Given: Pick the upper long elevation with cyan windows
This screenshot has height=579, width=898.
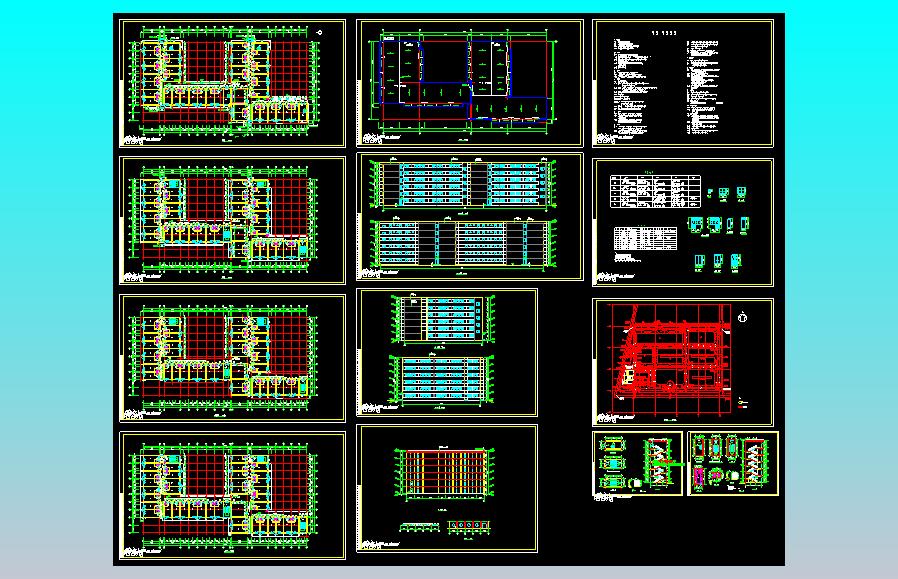Looking at the screenshot, I should [463, 184].
